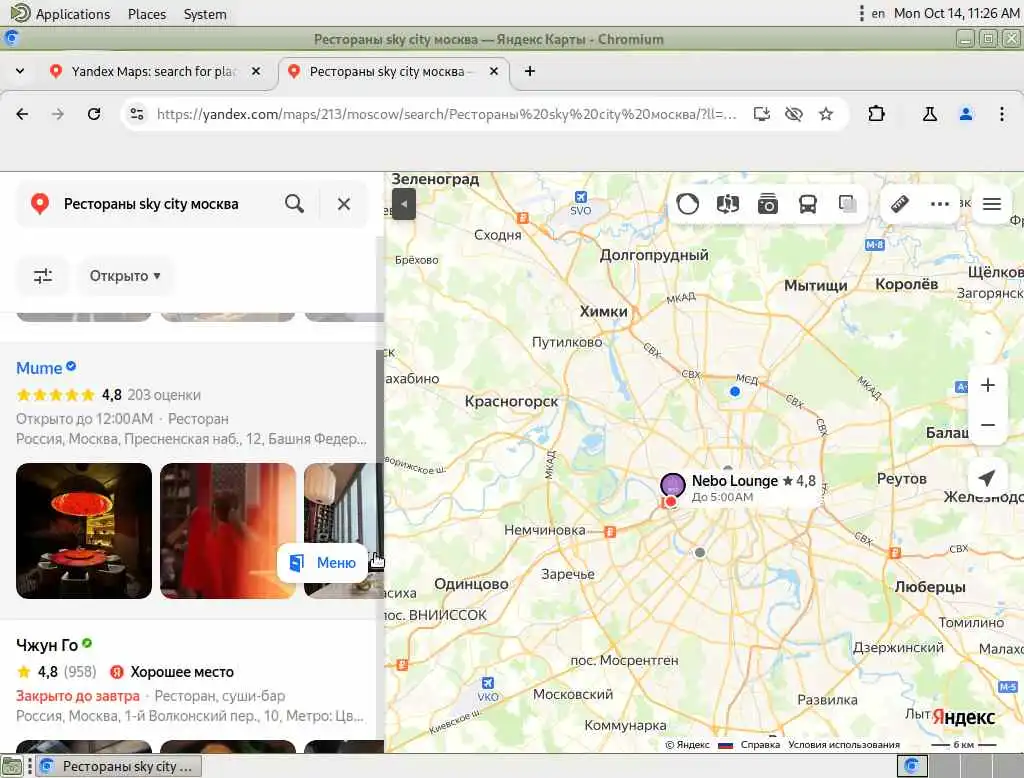The height and width of the screenshot is (778, 1024).
Task: Click the Рестораны sky city taskbar button
Action: point(119,766)
